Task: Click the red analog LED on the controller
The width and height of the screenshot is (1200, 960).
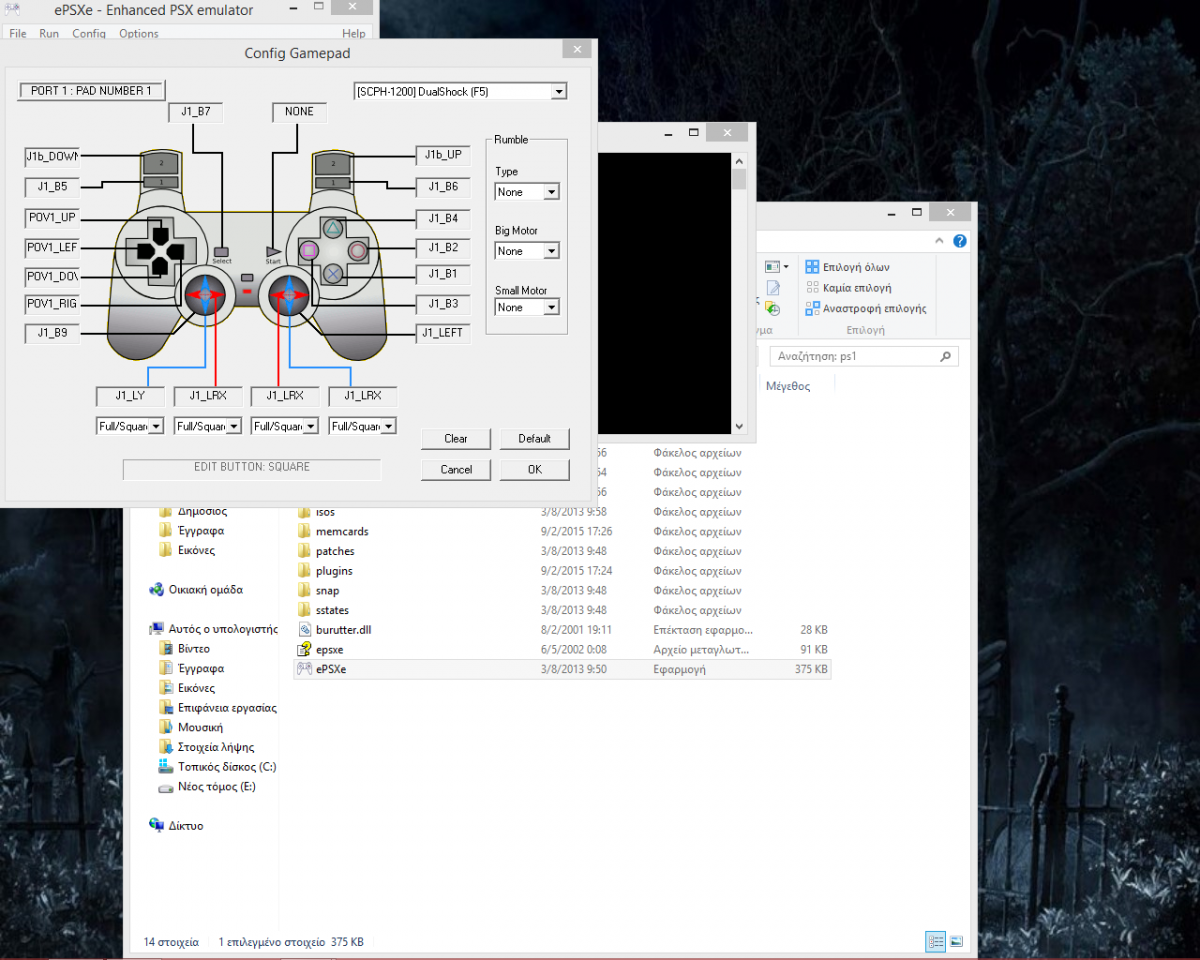Action: point(247,292)
